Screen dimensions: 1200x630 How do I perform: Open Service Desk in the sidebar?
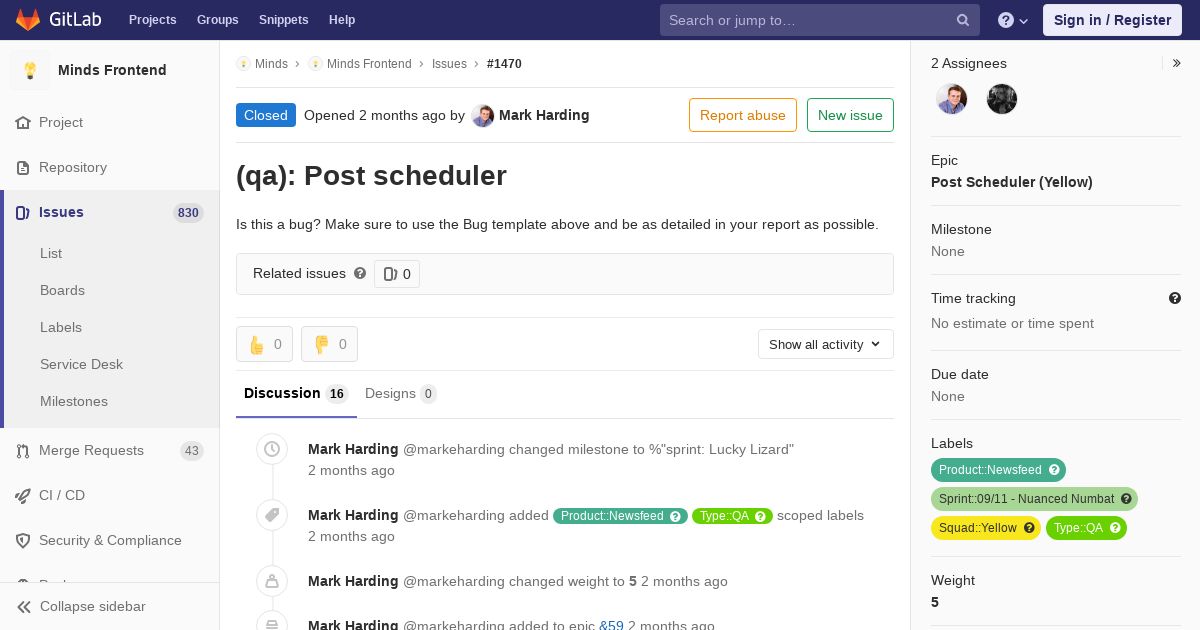81,364
